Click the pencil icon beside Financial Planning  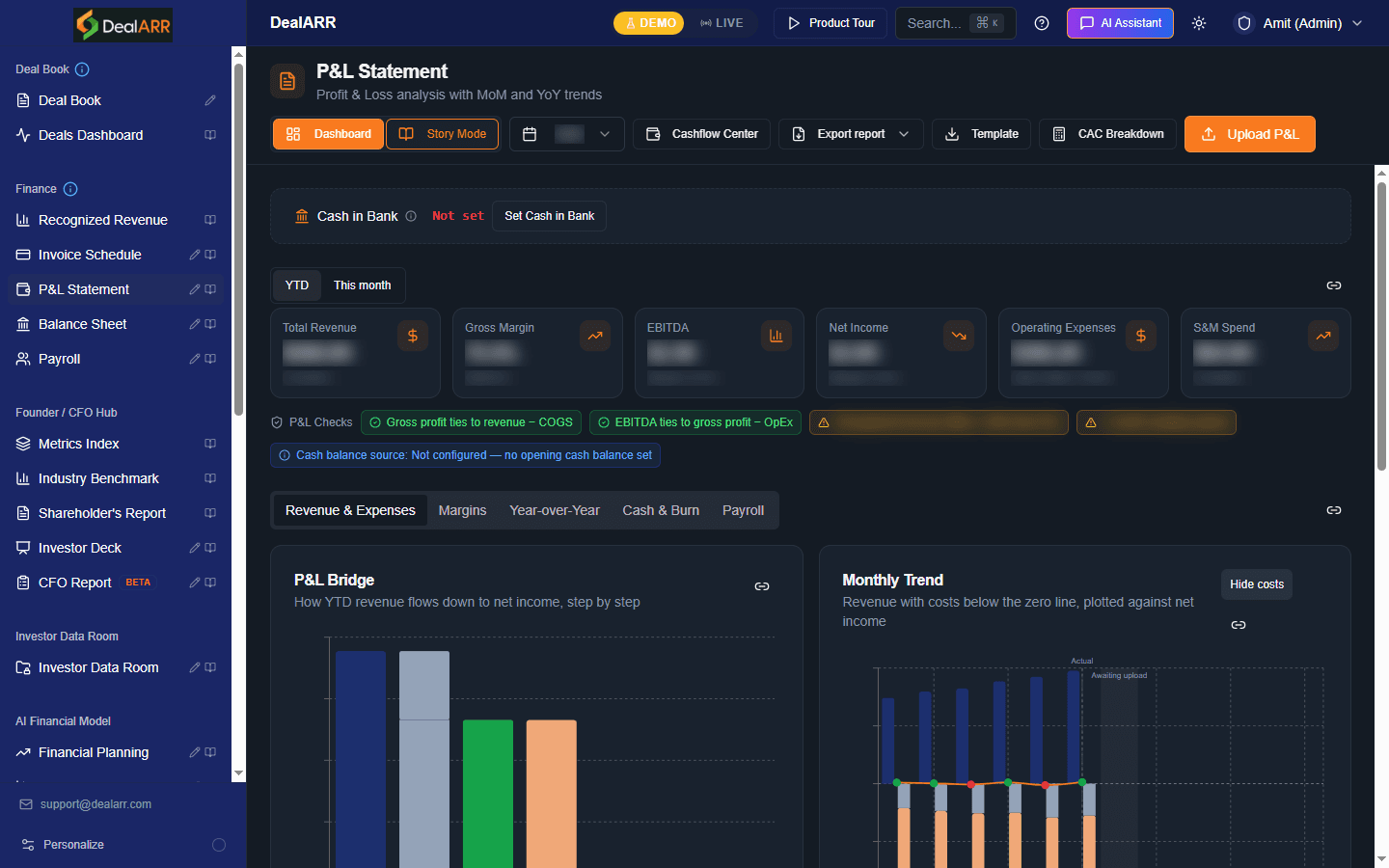point(195,752)
